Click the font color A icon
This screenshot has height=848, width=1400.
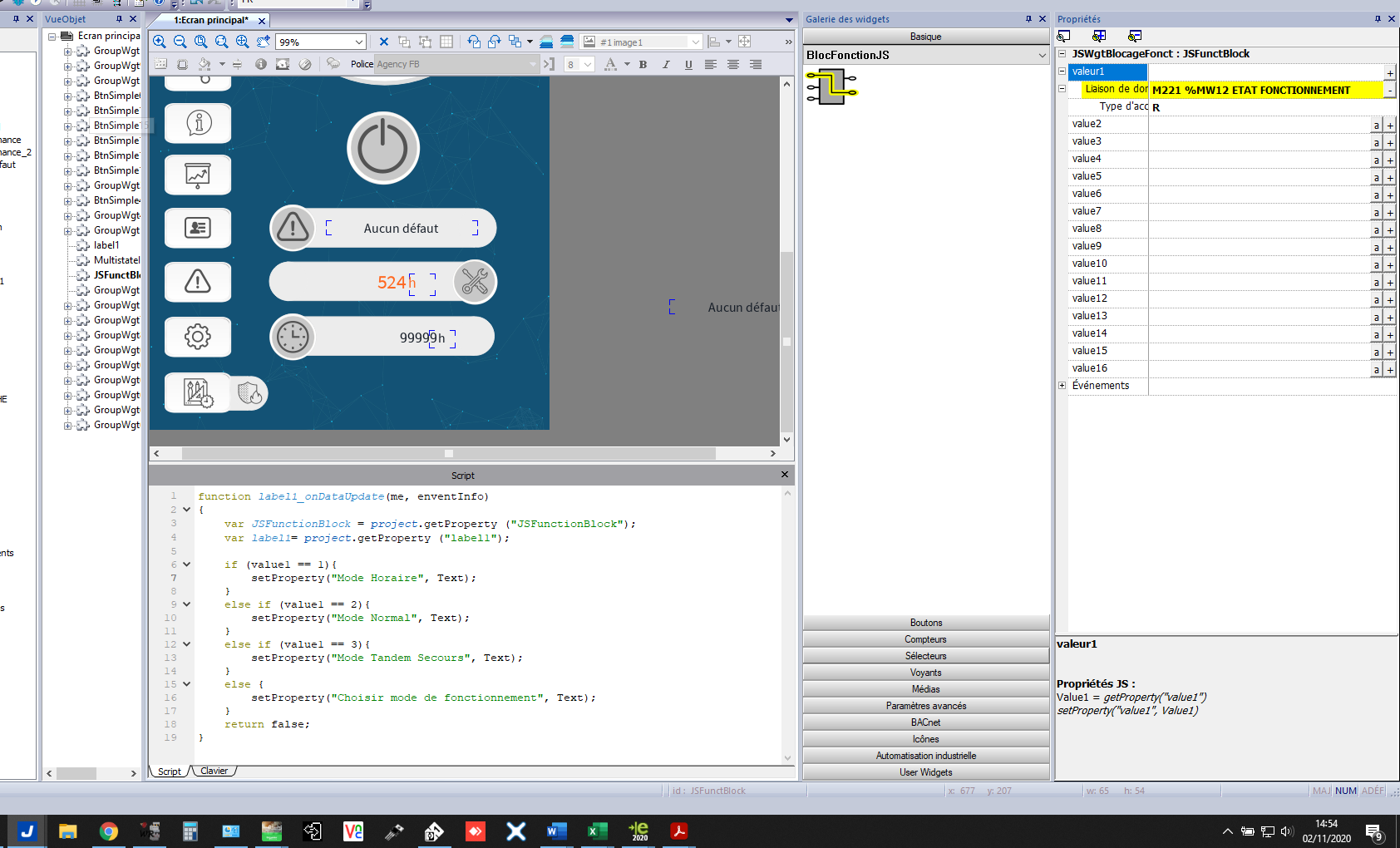pos(610,64)
